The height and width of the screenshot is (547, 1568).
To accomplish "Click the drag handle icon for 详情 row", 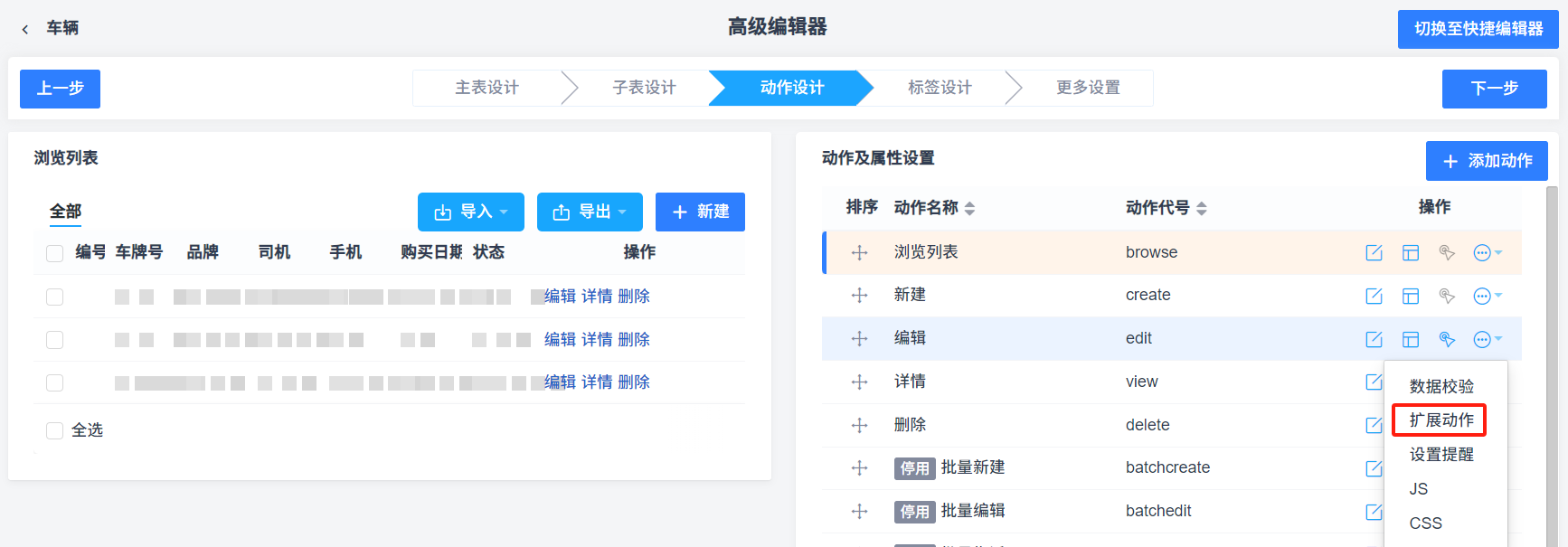I will 860,382.
